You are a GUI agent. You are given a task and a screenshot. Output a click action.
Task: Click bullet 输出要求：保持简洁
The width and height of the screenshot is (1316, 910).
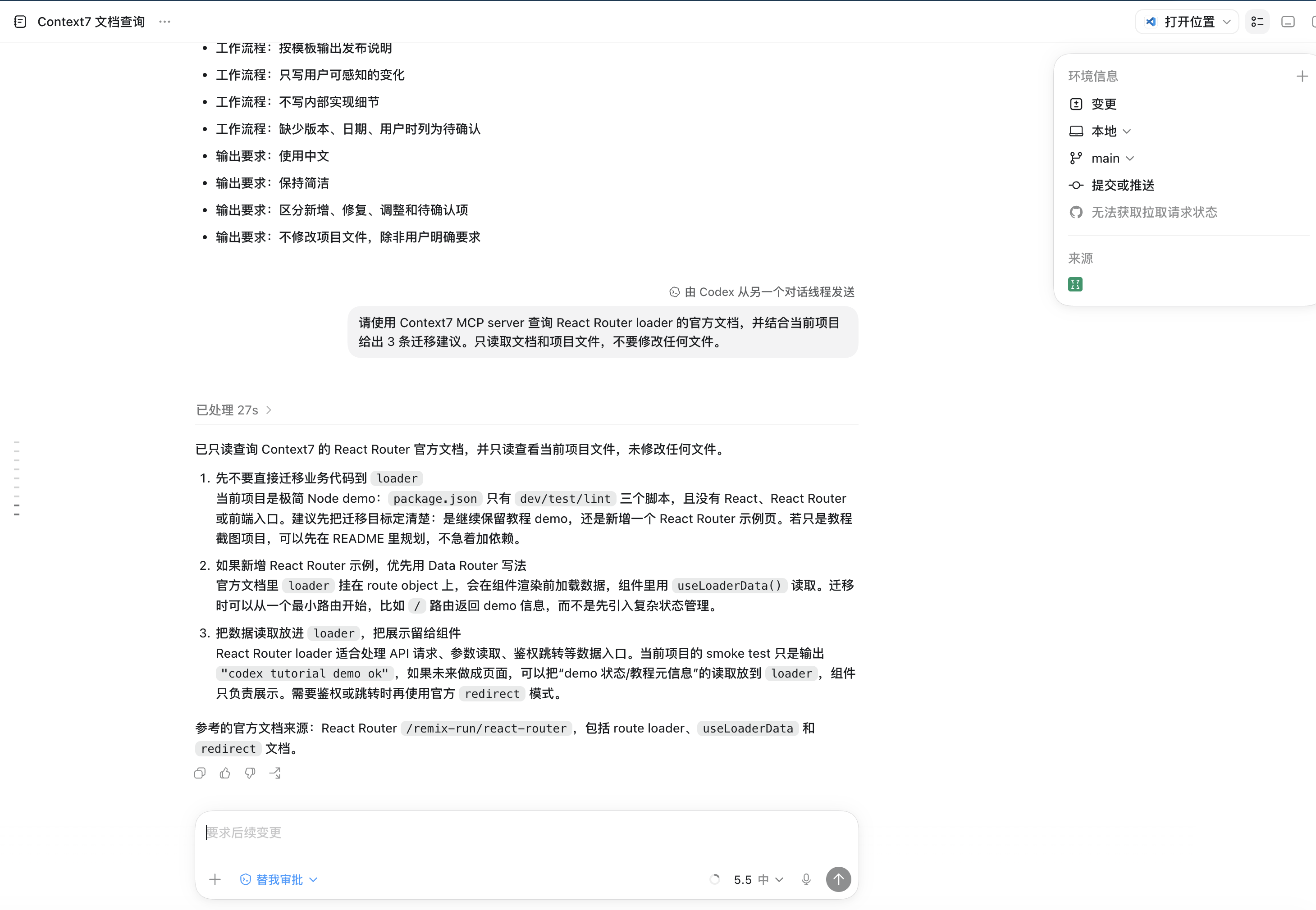(272, 183)
